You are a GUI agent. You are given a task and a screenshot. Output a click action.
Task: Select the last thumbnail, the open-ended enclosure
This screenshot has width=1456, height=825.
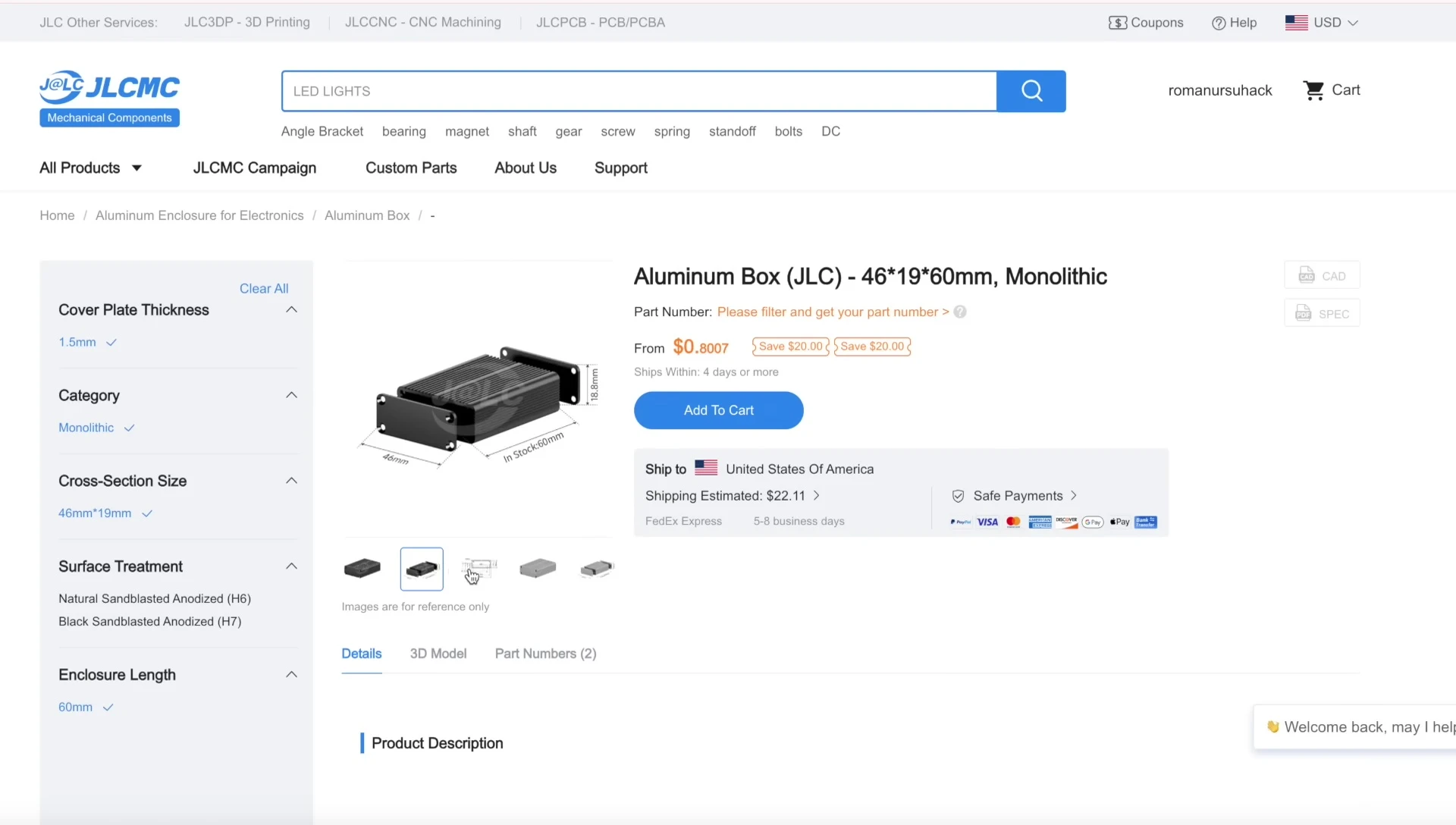pos(597,568)
